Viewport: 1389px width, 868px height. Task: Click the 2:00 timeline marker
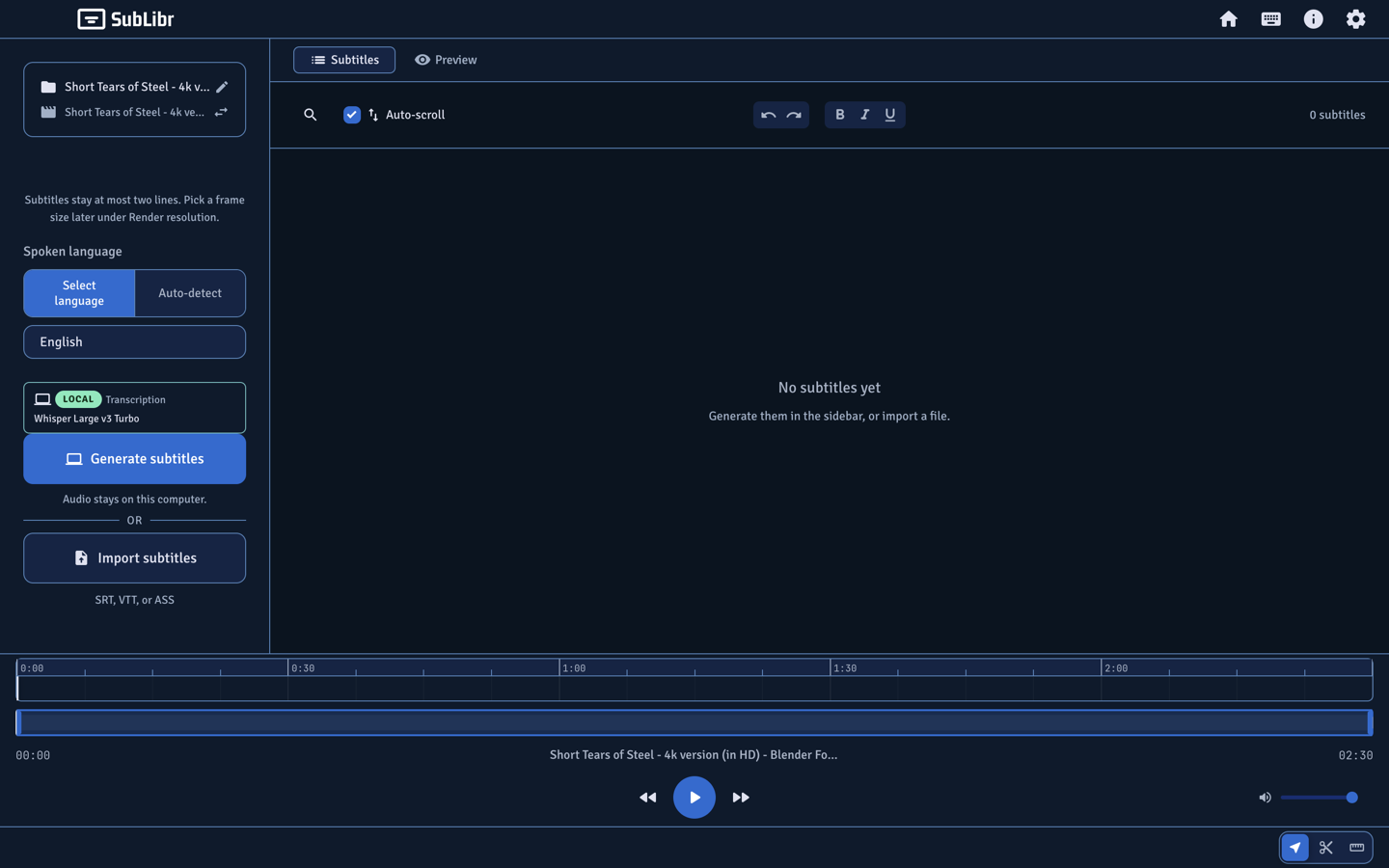(x=1116, y=668)
